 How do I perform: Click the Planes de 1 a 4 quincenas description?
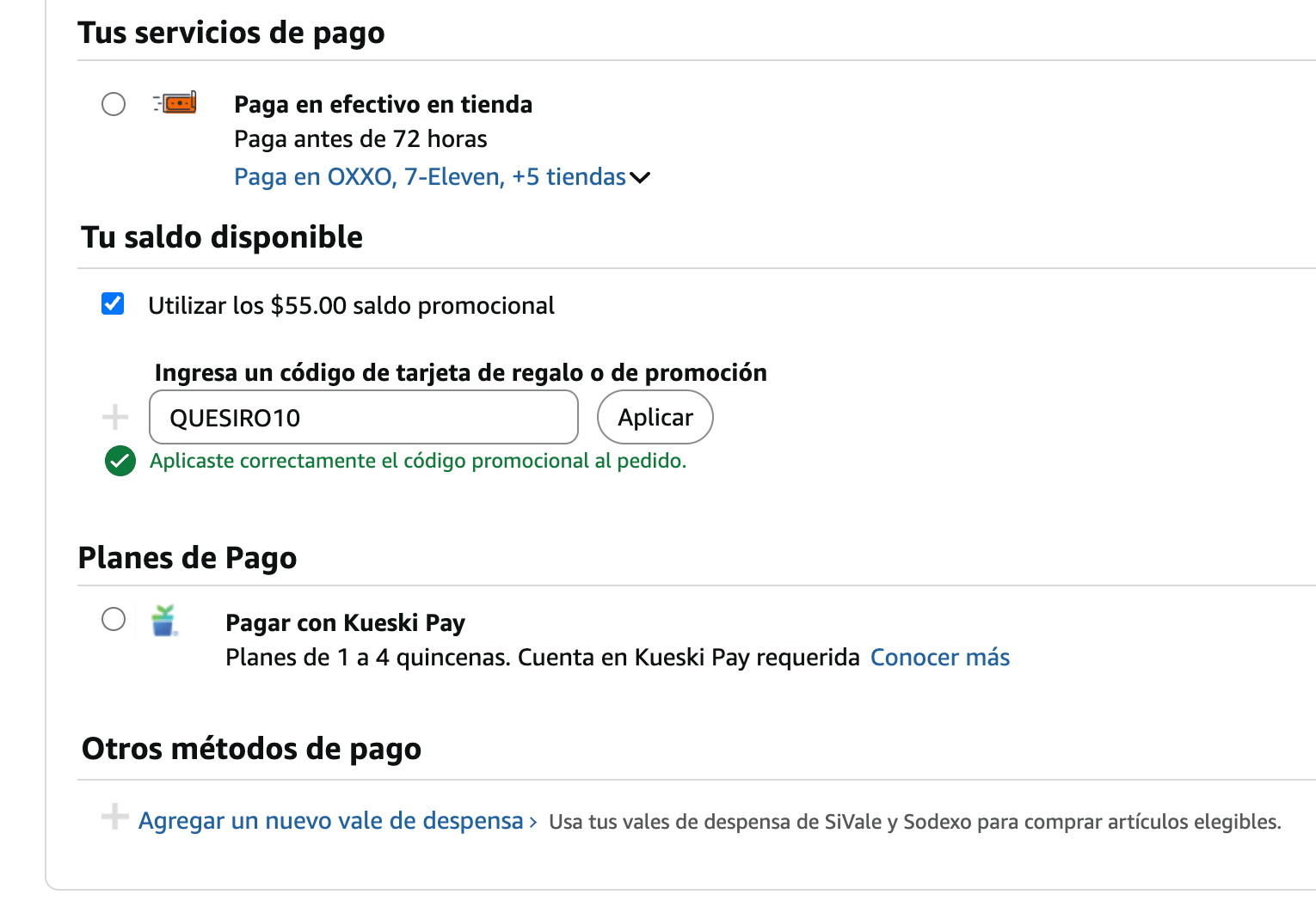coord(543,658)
